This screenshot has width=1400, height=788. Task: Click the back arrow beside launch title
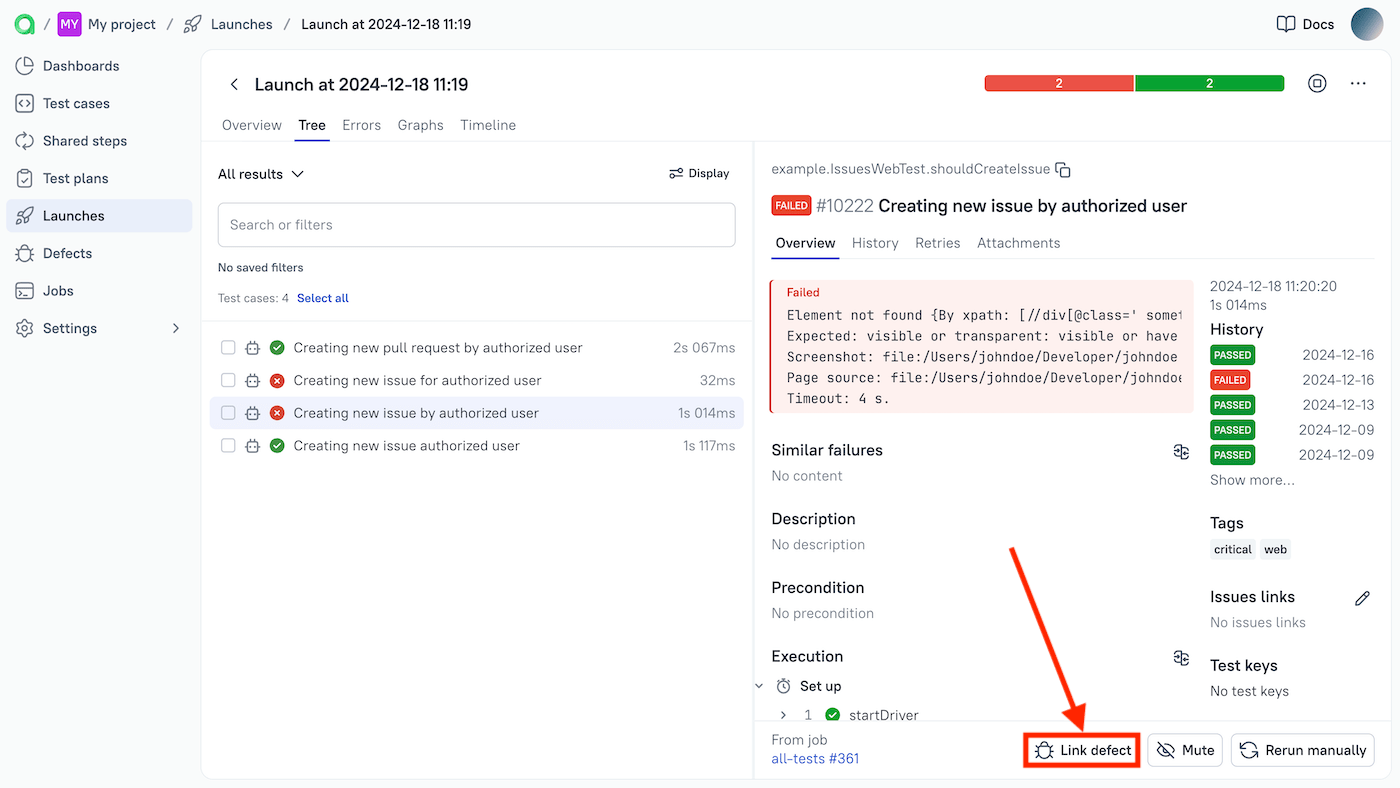[x=234, y=85]
